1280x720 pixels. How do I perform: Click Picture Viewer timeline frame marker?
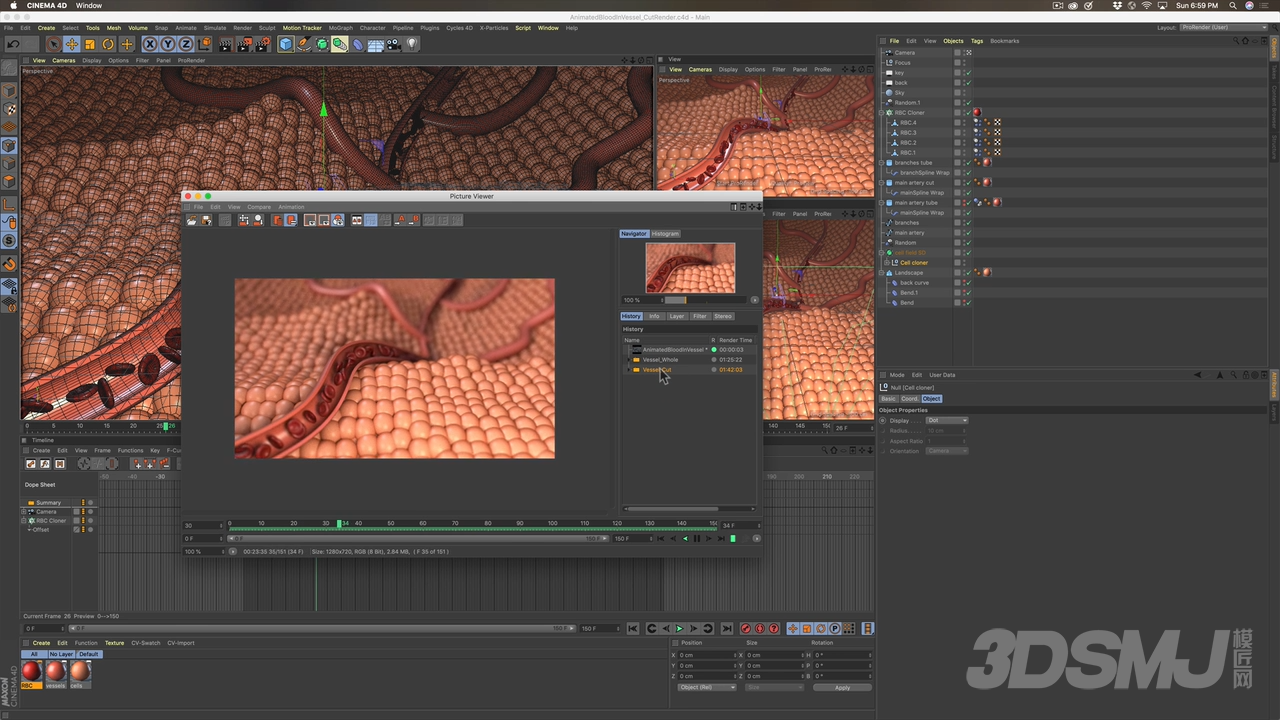pos(340,523)
